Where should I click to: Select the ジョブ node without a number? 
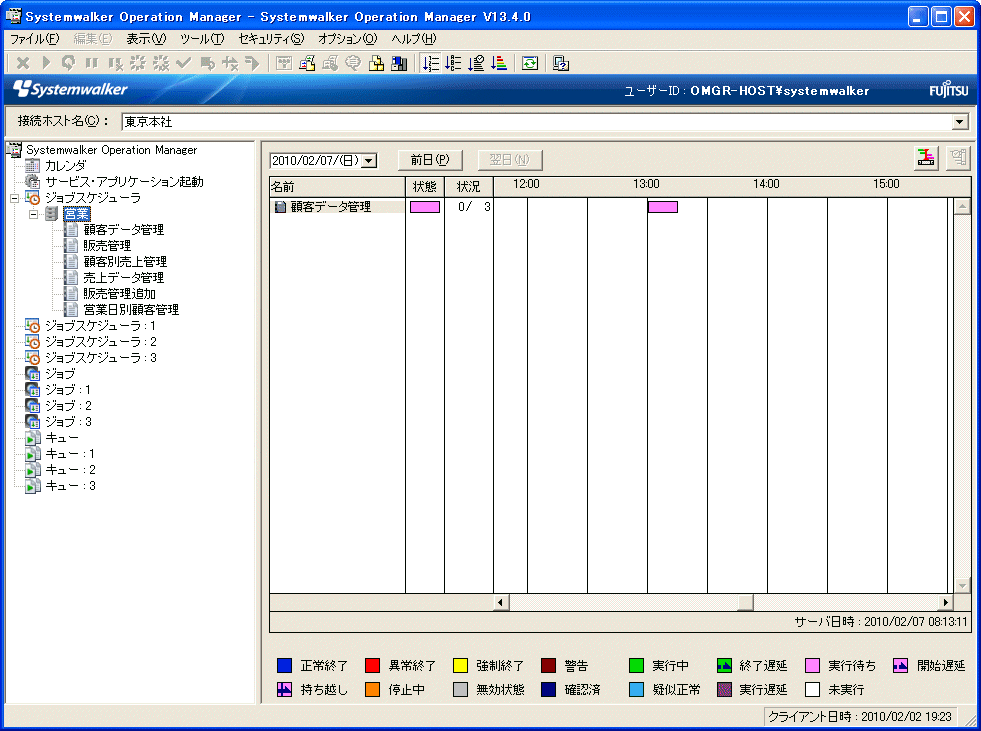point(60,374)
